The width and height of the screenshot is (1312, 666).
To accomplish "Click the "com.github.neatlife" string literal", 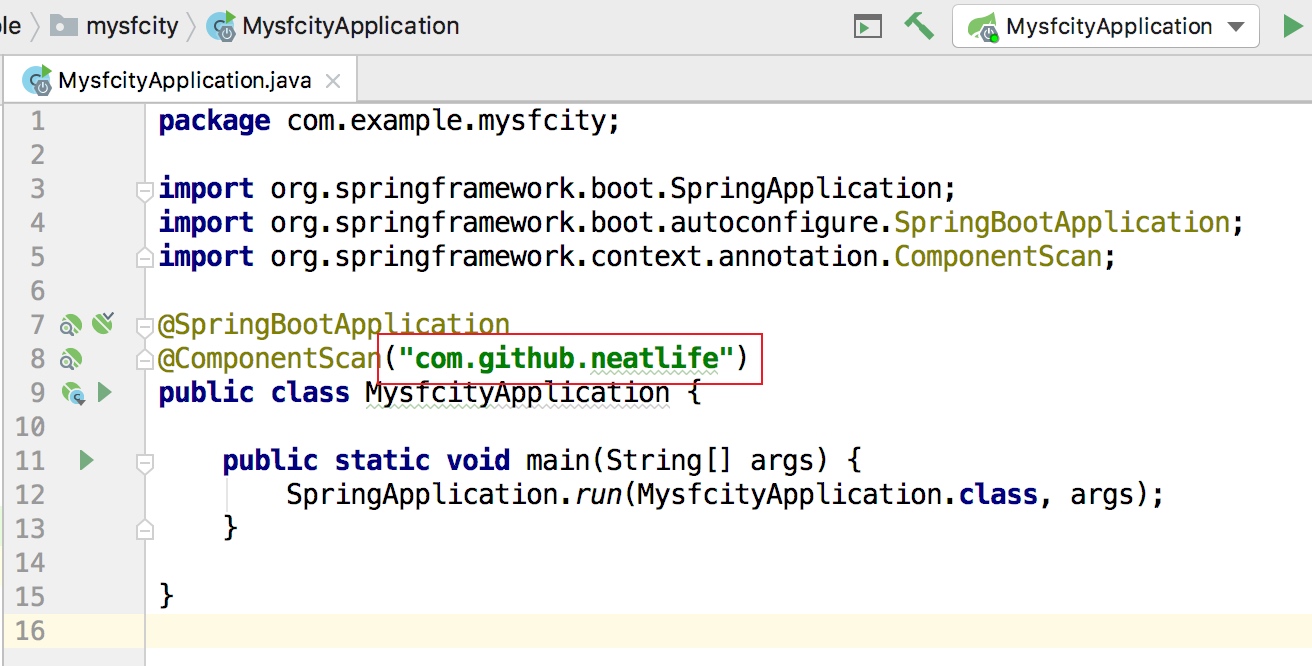I will pos(566,359).
